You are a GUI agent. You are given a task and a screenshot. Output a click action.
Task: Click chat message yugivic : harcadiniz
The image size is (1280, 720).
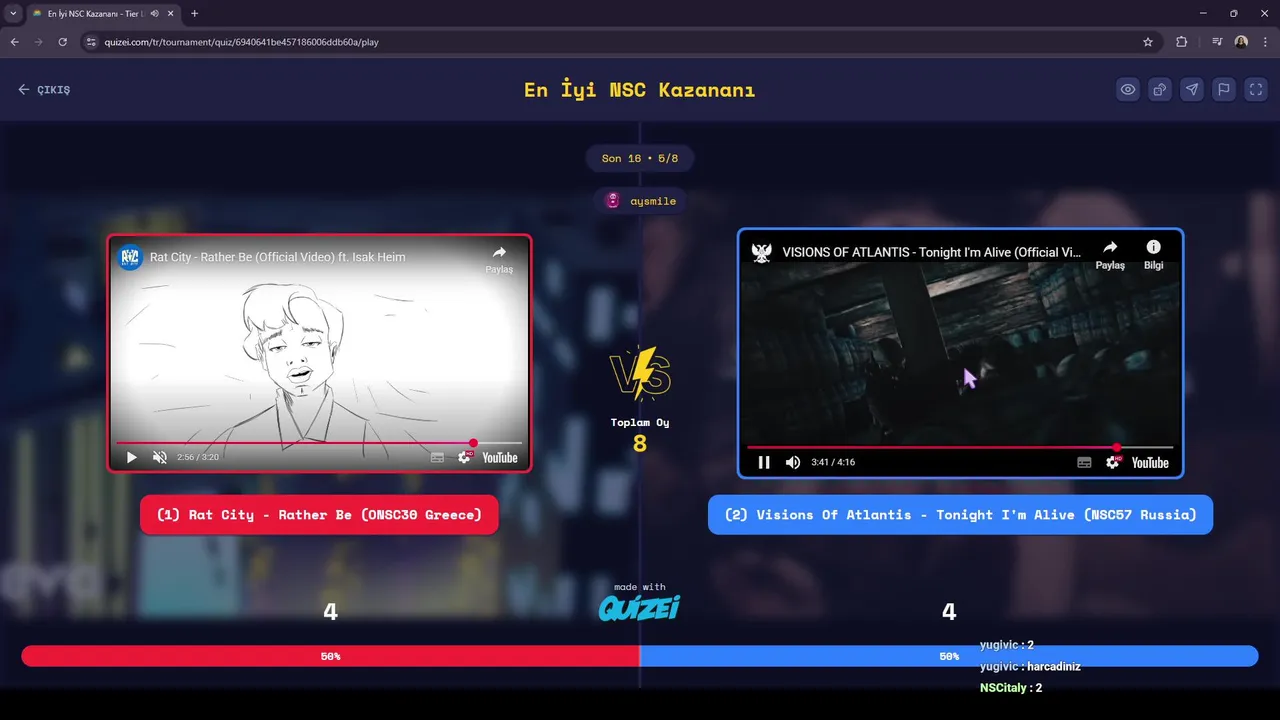(1030, 666)
